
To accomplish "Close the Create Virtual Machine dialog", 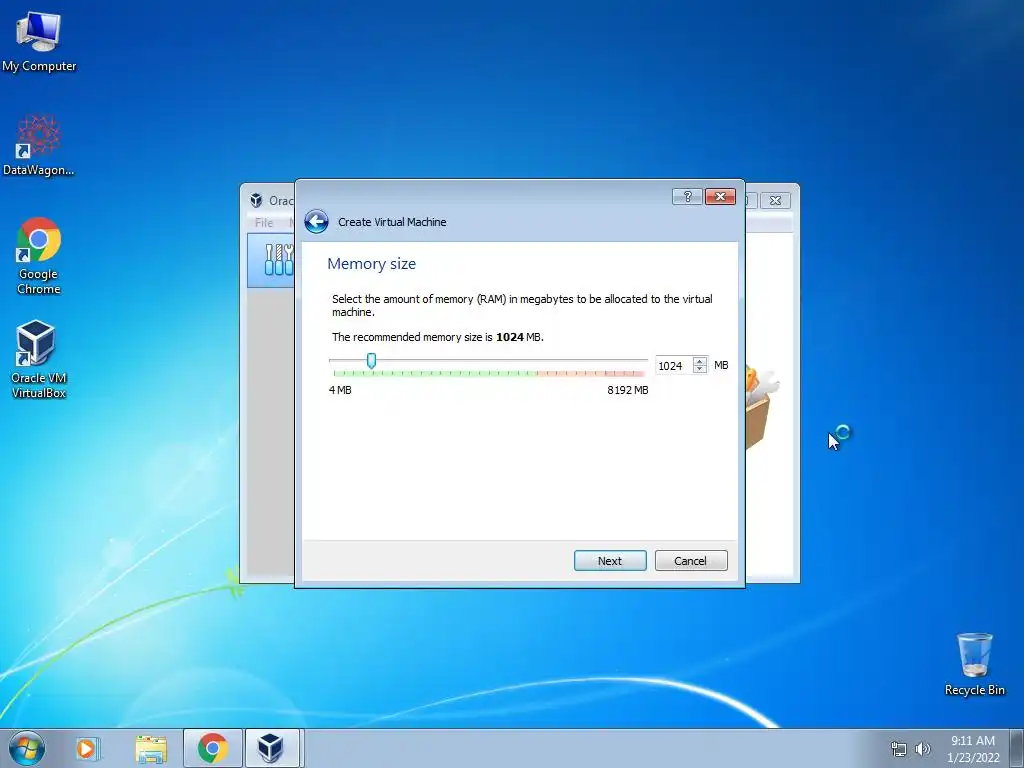I will click(720, 197).
